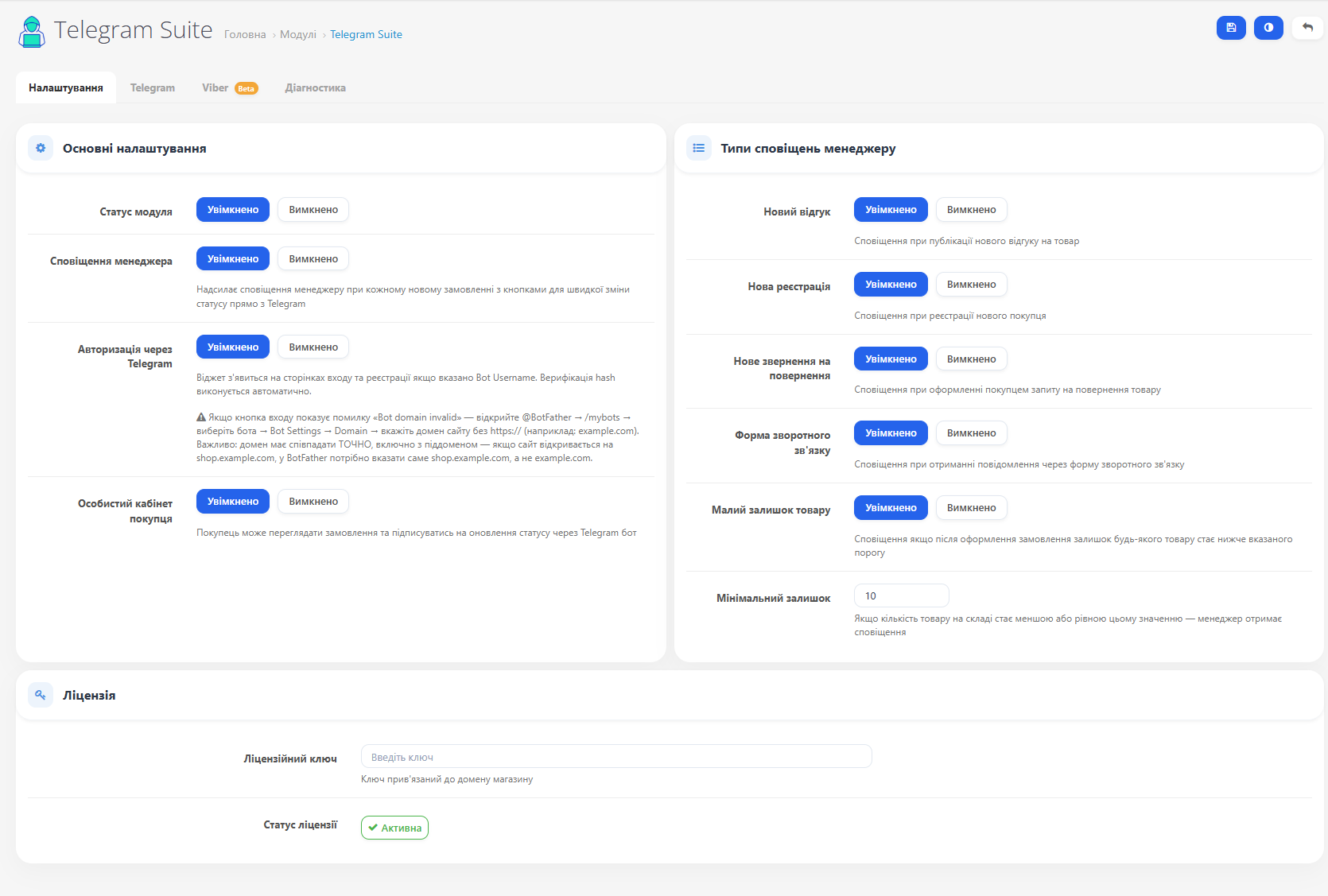
Task: Focus the Ліцензійний ключ input field
Action: click(616, 756)
